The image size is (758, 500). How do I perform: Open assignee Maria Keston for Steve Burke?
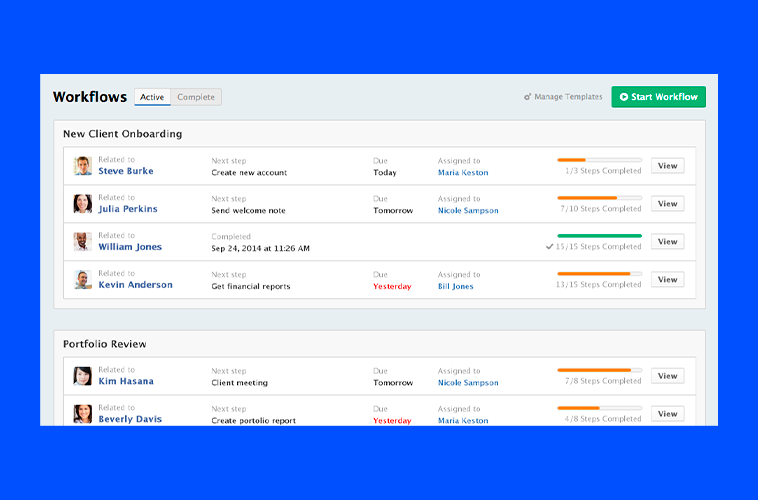(463, 173)
